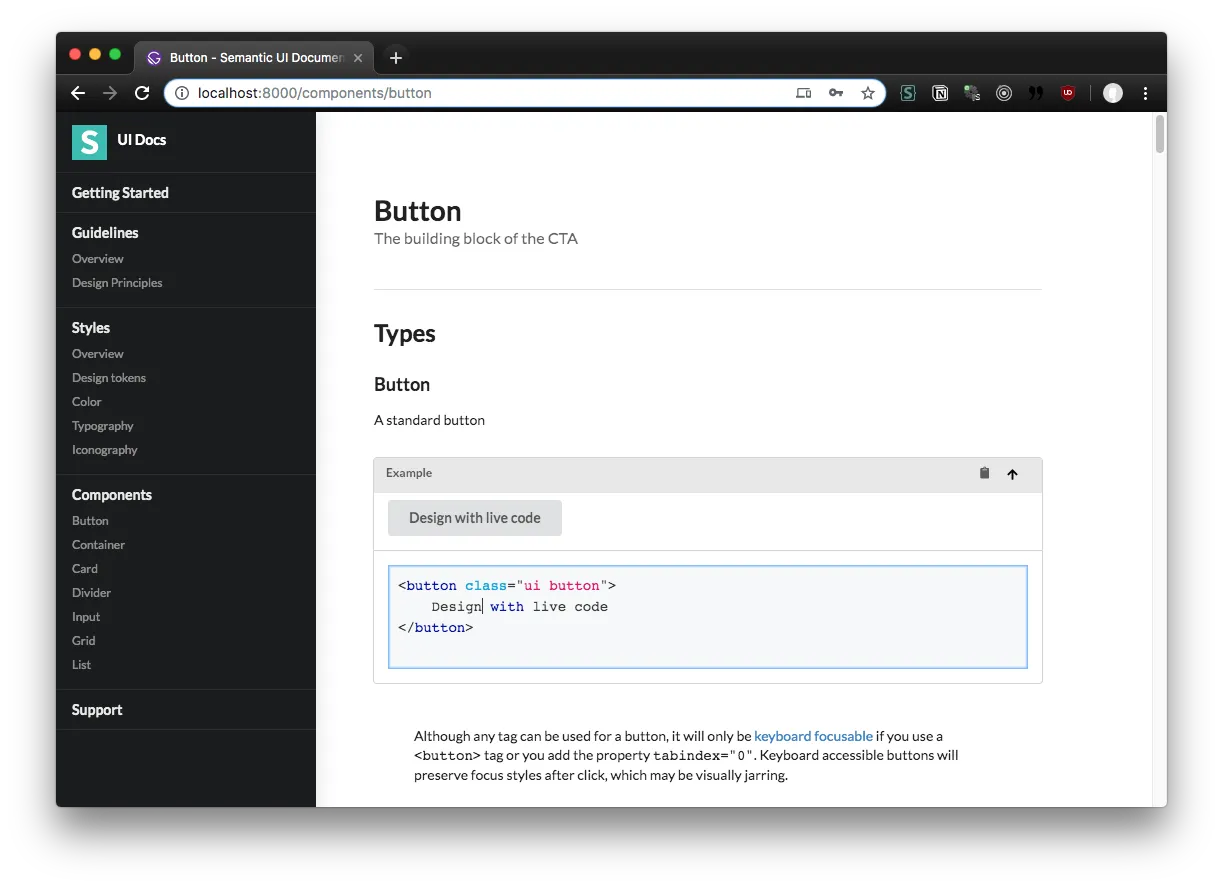The width and height of the screenshot is (1223, 887).
Task: Switch to the Button Semantic UI tab
Action: [x=250, y=57]
